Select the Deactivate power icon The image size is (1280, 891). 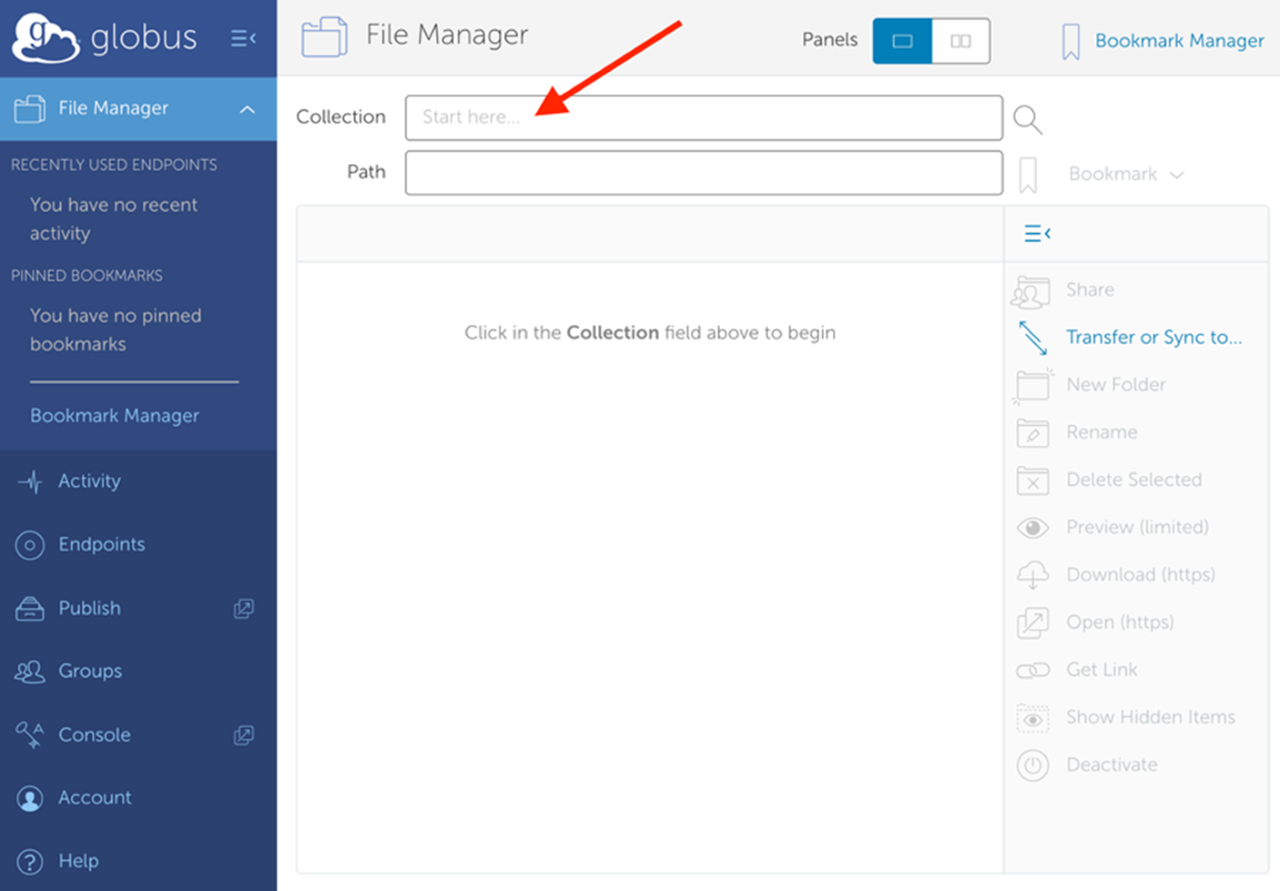[1032, 764]
